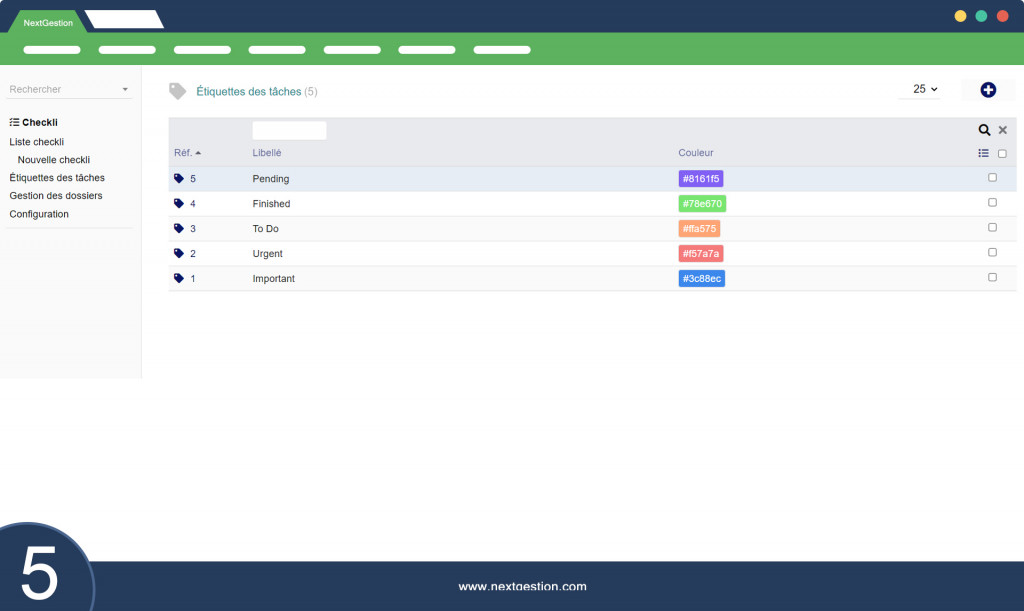Expand the Rechercher dropdown arrow

coord(125,89)
